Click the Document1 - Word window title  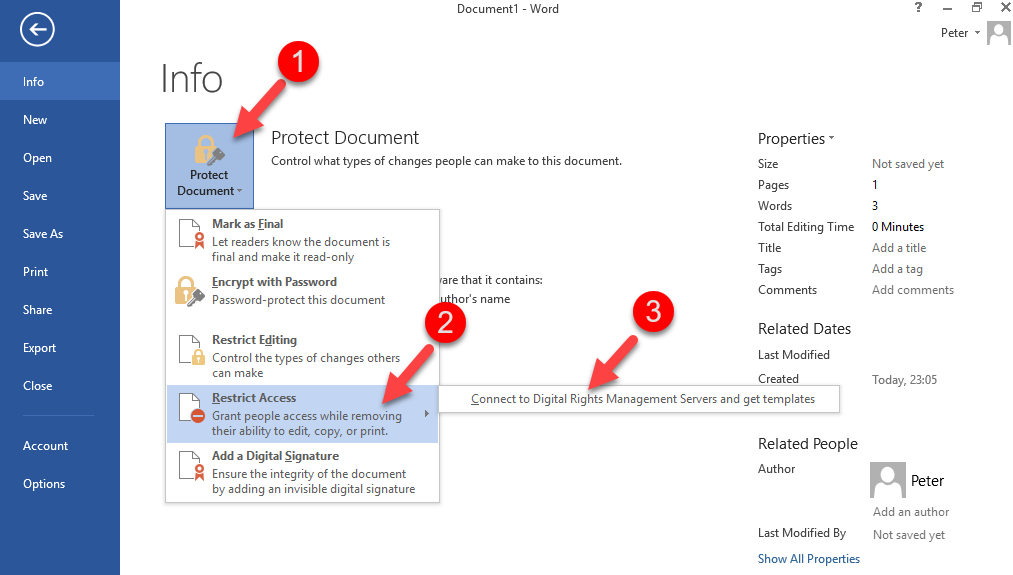coord(508,9)
